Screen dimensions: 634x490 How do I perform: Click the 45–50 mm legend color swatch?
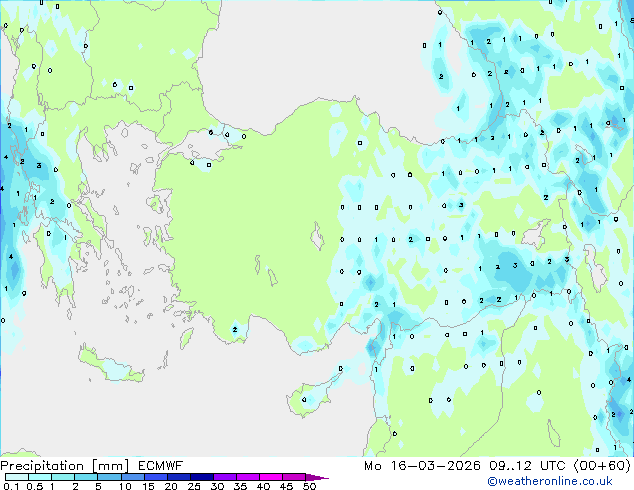tap(294, 477)
